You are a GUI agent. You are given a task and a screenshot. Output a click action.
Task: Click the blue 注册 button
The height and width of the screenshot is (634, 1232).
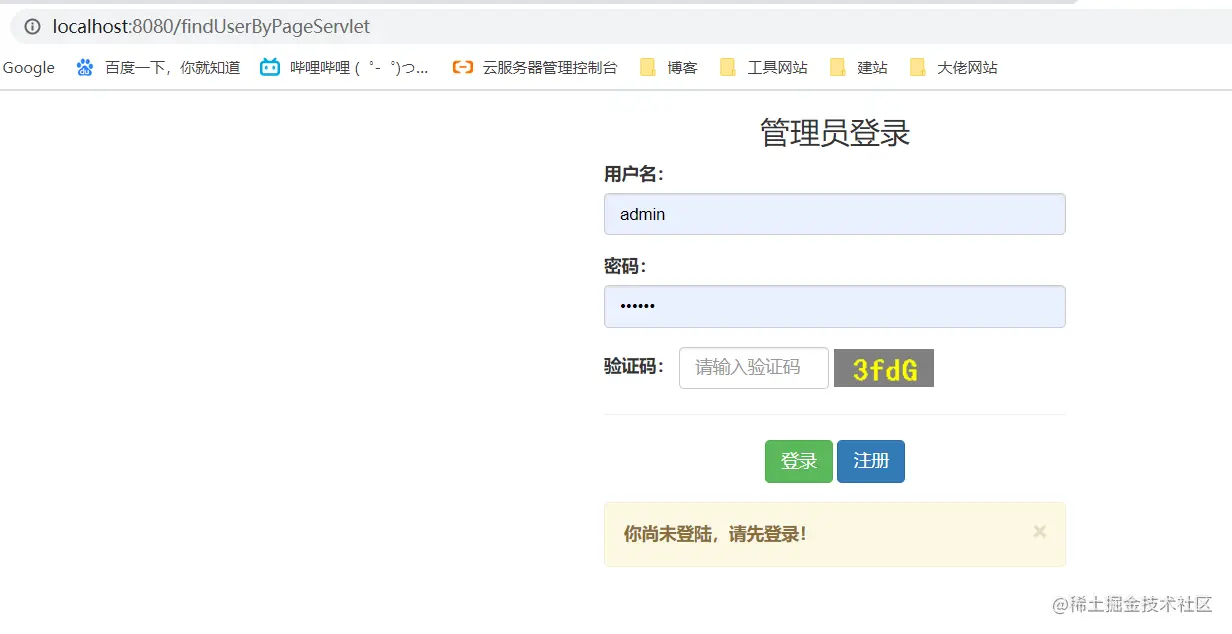point(871,461)
